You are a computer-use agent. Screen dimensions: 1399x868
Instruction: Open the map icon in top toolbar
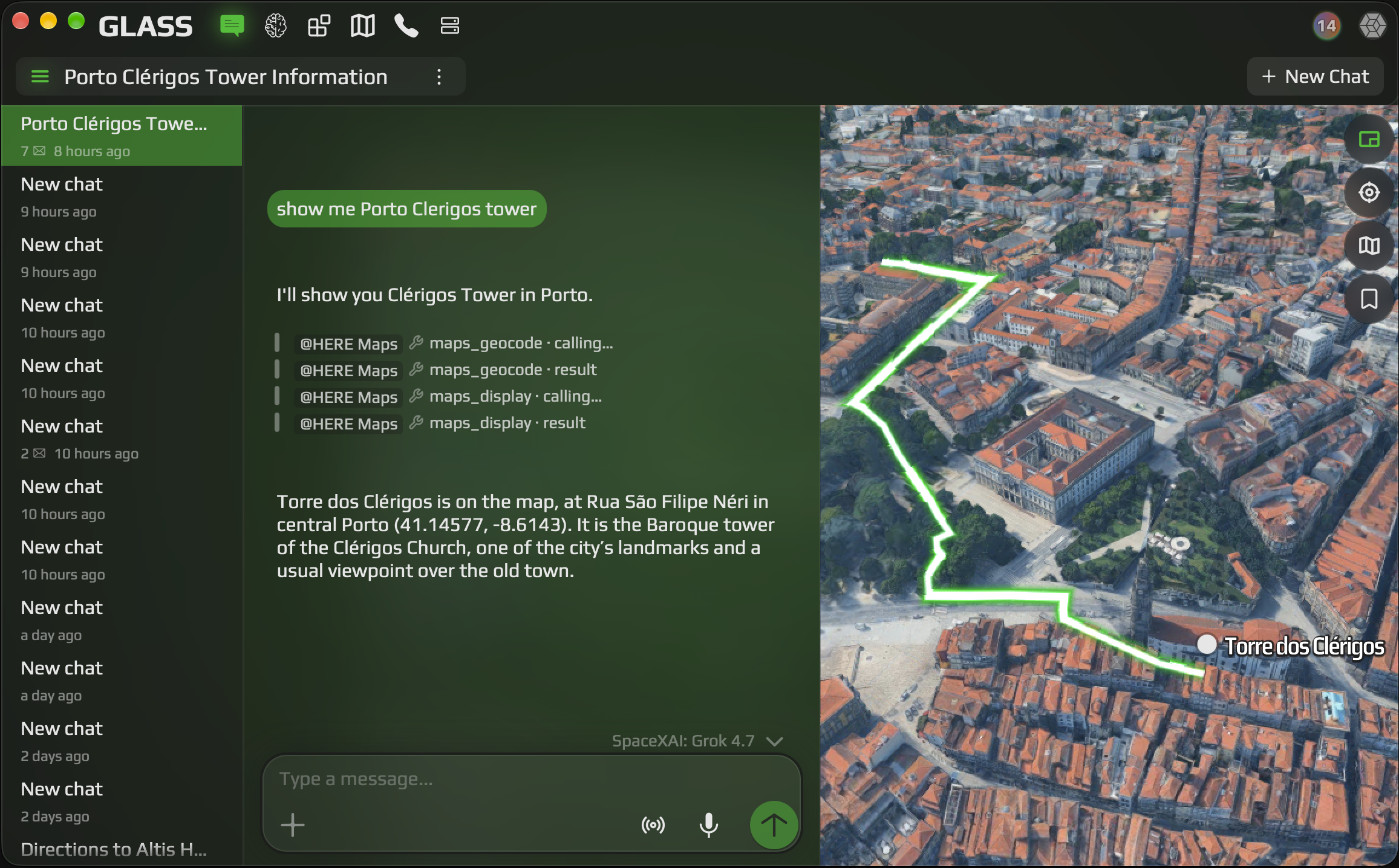pyautogui.click(x=362, y=26)
